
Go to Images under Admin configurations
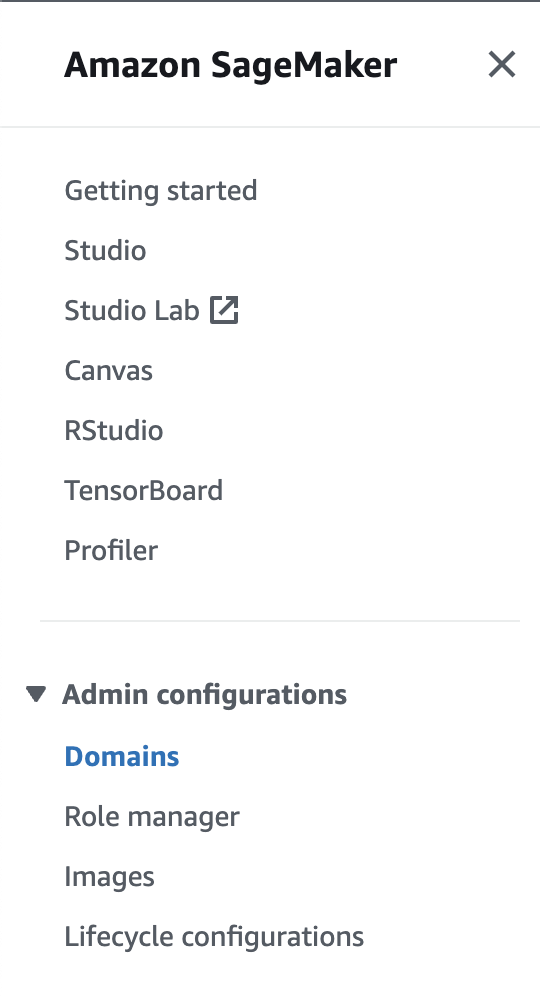[x=109, y=877]
